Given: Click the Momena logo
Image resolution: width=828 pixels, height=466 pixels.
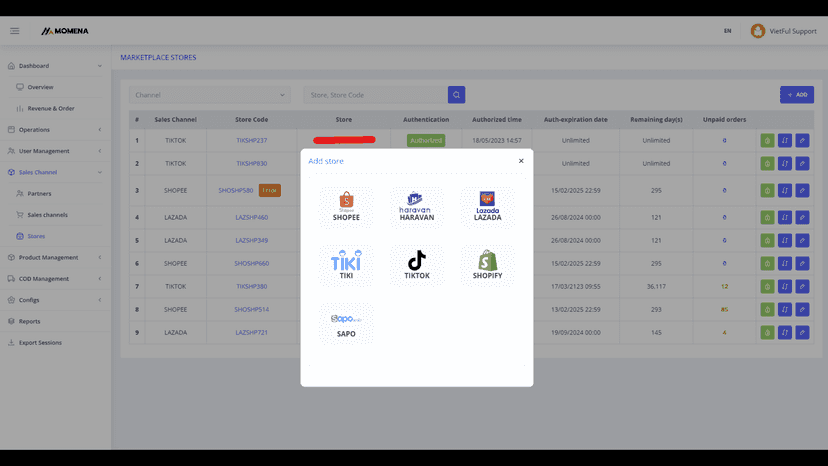Looking at the screenshot, I should [x=65, y=31].
